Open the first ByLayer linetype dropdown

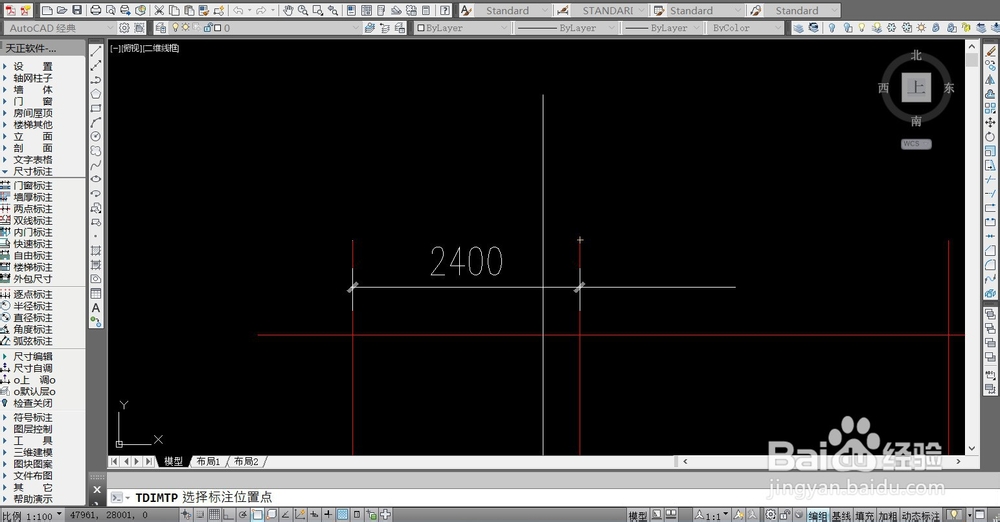click(566, 28)
